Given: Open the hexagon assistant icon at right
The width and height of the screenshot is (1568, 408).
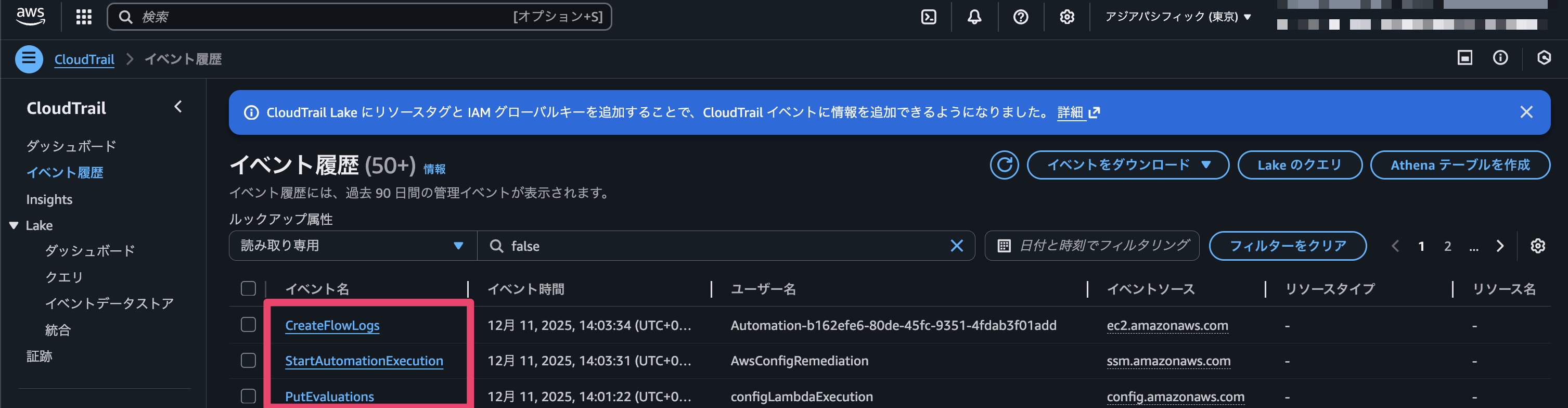Looking at the screenshot, I should coord(1544,58).
